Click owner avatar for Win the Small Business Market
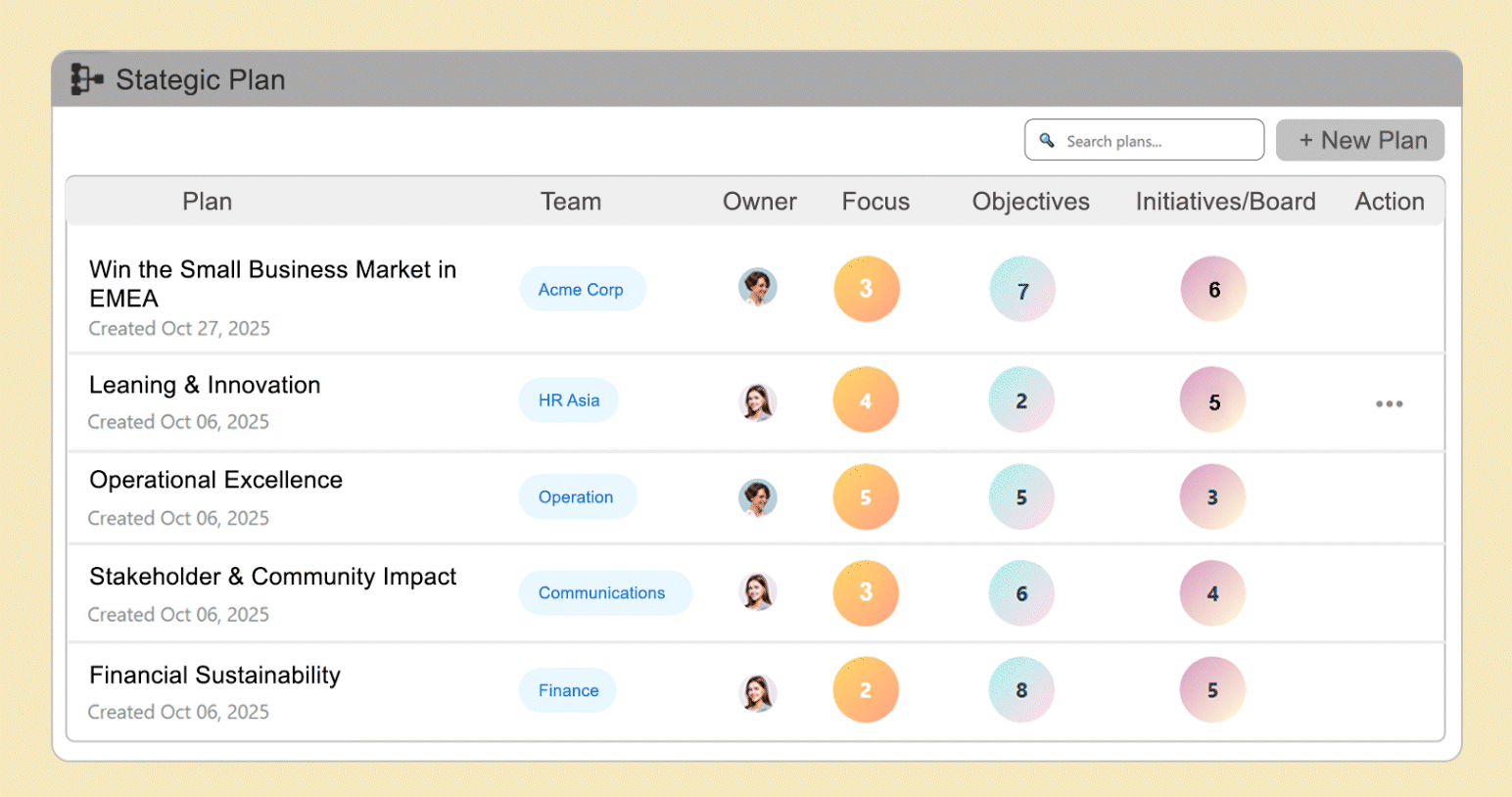Viewport: 1512px width, 797px height. click(757, 288)
